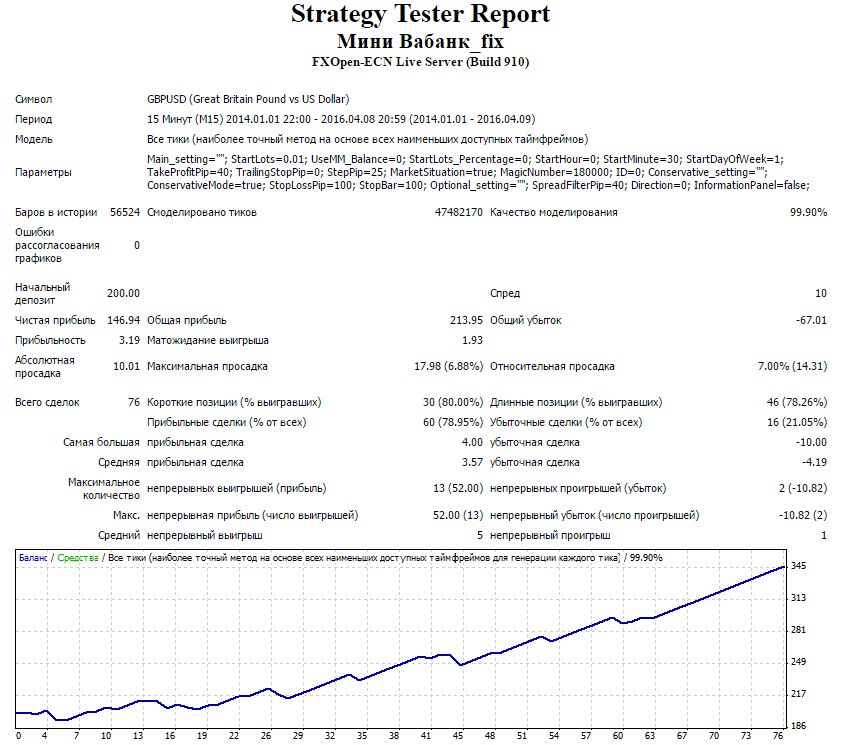Click the Ошибки рассогласования графиков label
The width and height of the screenshot is (854, 745).
click(57, 245)
